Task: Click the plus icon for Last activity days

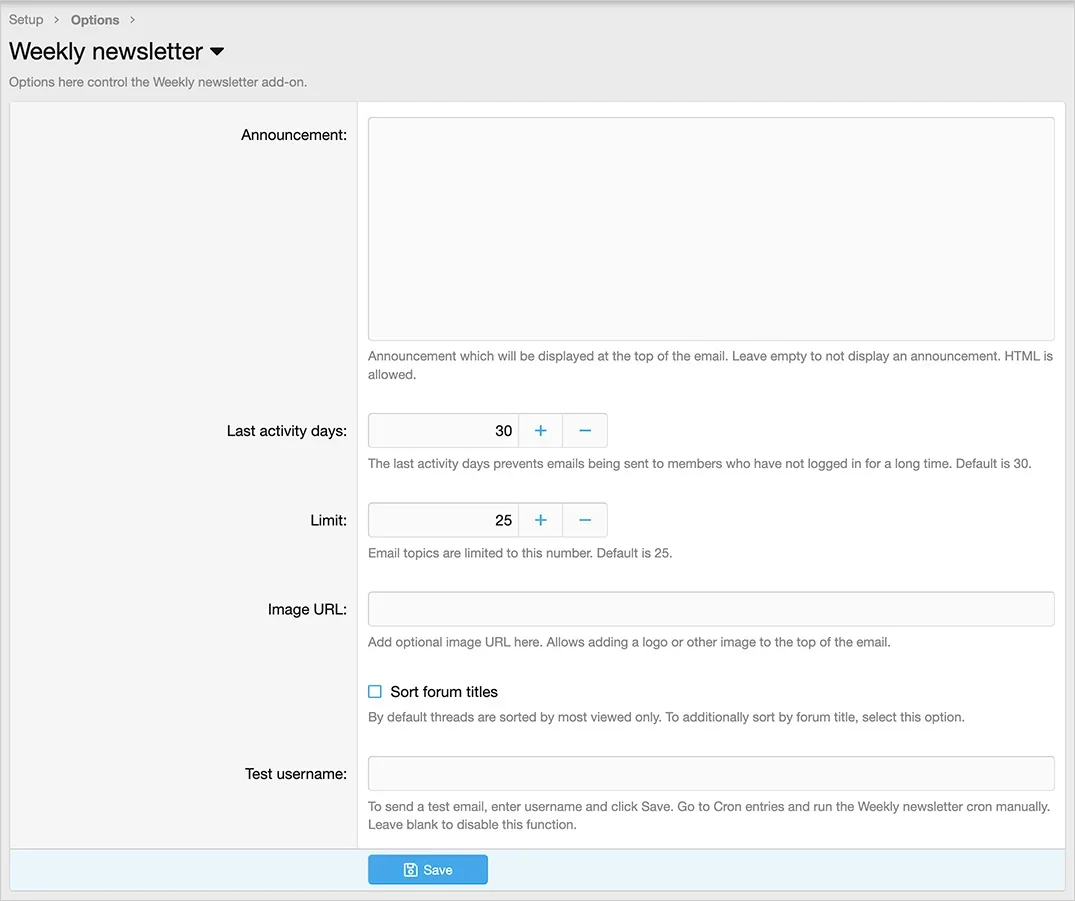Action: [540, 431]
